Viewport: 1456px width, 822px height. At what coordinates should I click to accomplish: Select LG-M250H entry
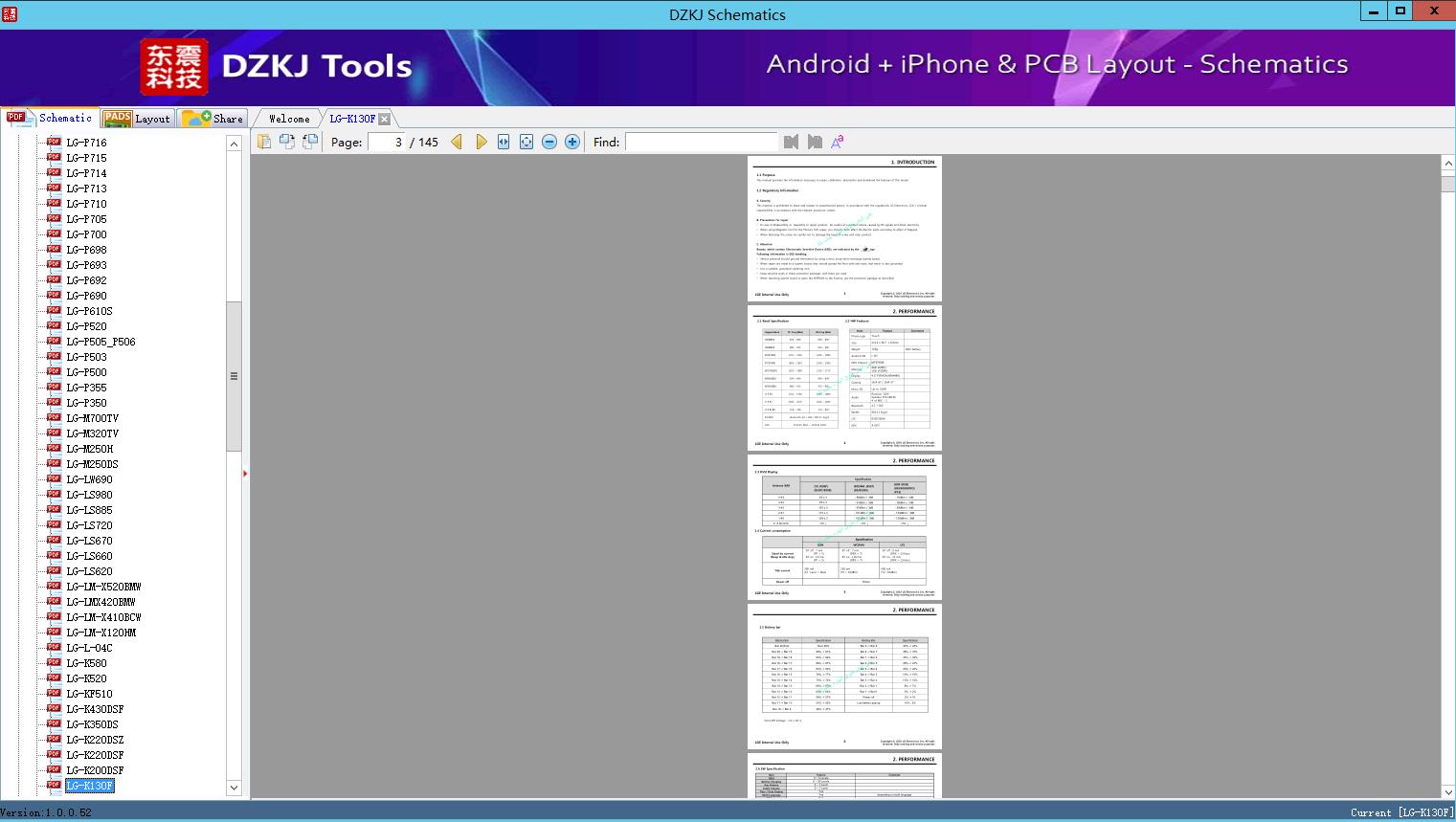[x=89, y=449]
